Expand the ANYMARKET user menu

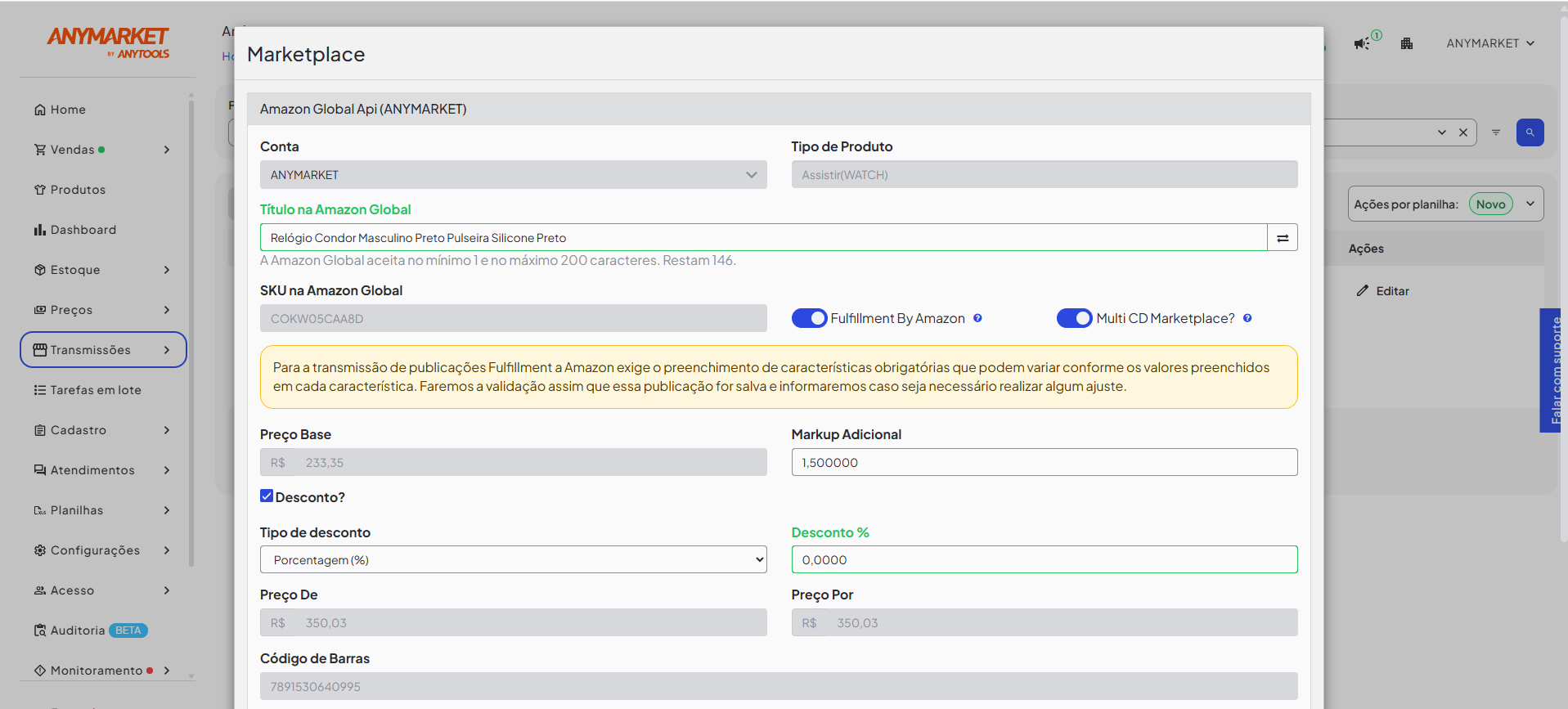tap(1490, 43)
